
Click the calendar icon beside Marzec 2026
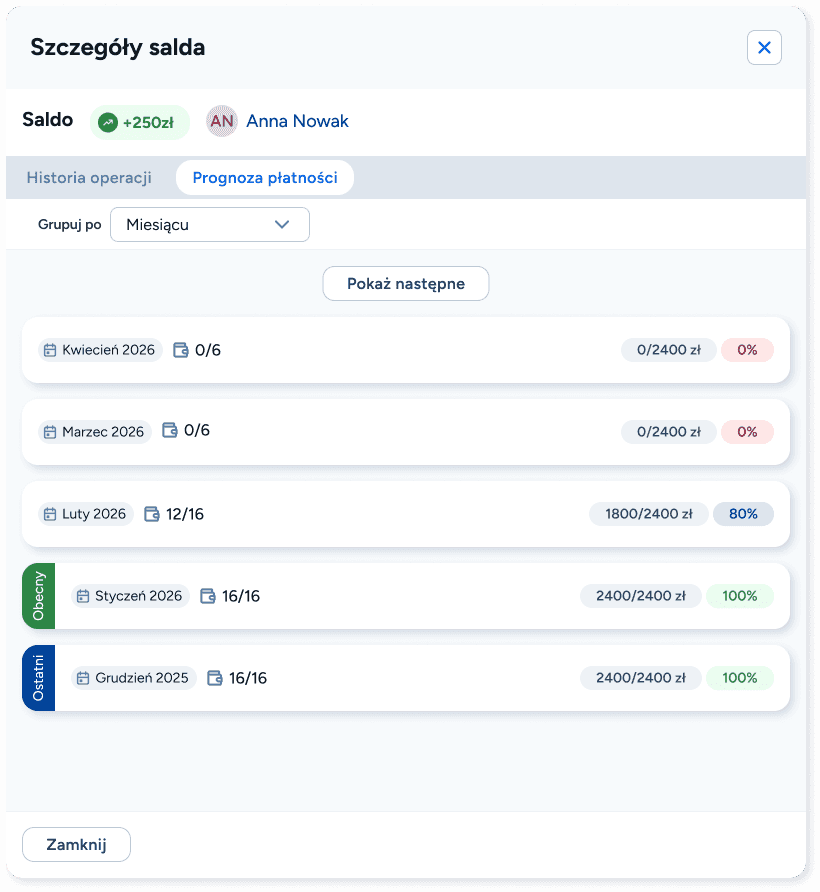pos(50,432)
